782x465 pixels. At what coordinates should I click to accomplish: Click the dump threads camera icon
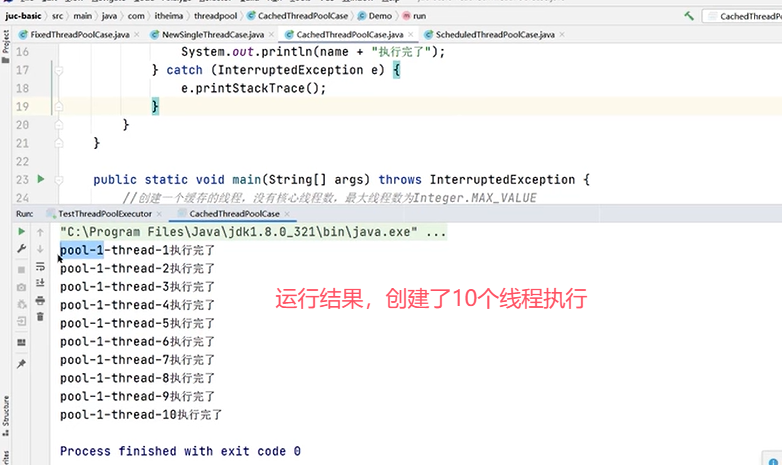pos(21,287)
